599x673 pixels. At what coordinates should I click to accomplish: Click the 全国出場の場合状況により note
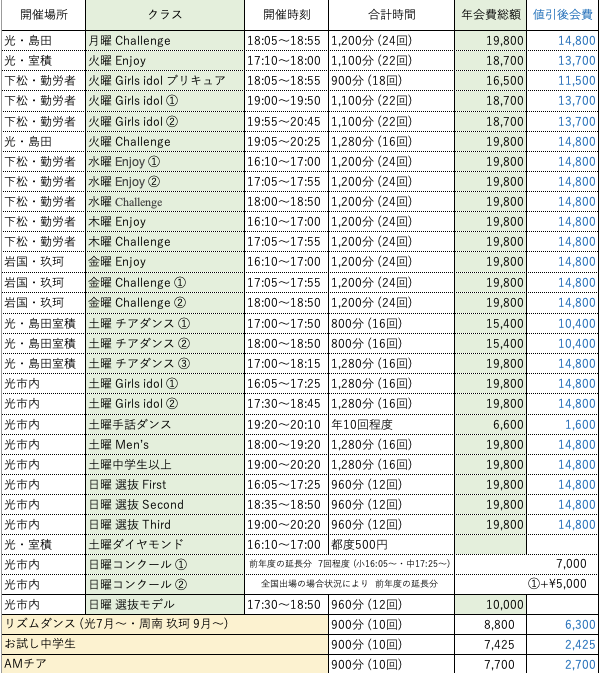349,584
